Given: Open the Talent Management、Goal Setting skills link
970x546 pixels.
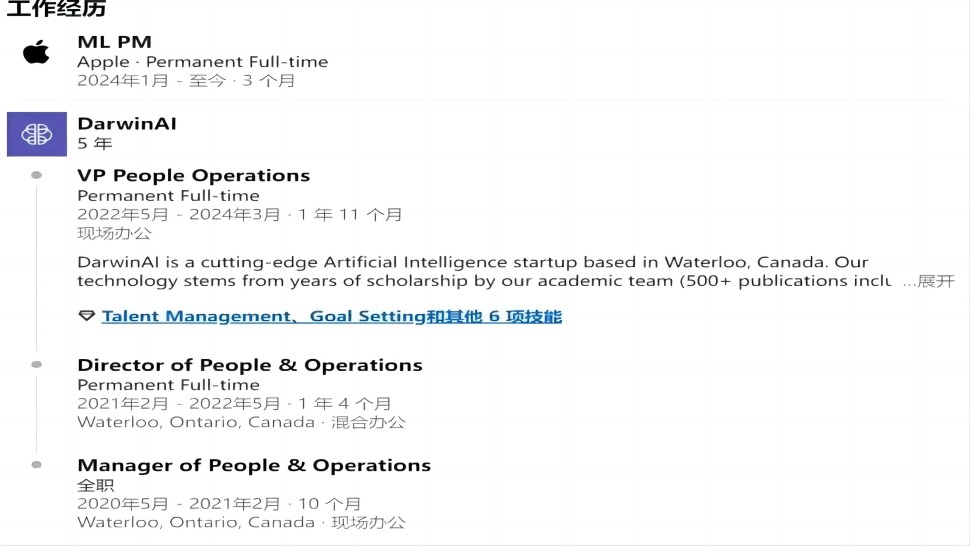Looking at the screenshot, I should click(x=331, y=317).
